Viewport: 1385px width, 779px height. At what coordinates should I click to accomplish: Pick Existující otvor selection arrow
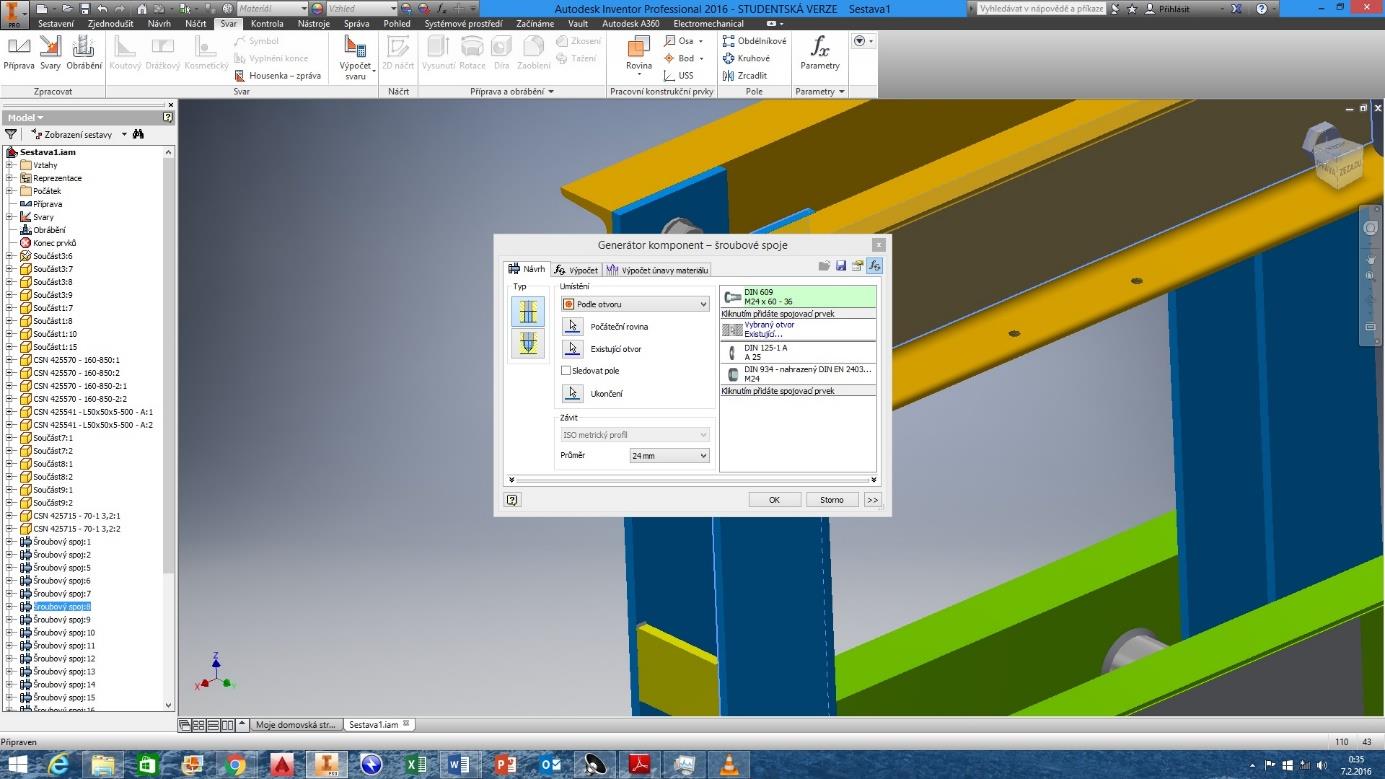coord(572,349)
